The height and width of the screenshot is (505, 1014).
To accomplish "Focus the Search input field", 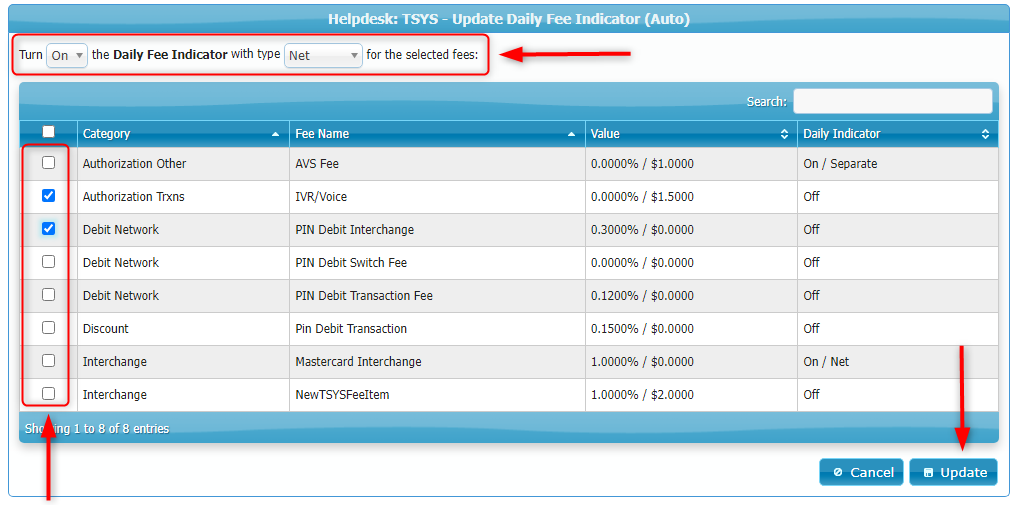I will (892, 102).
